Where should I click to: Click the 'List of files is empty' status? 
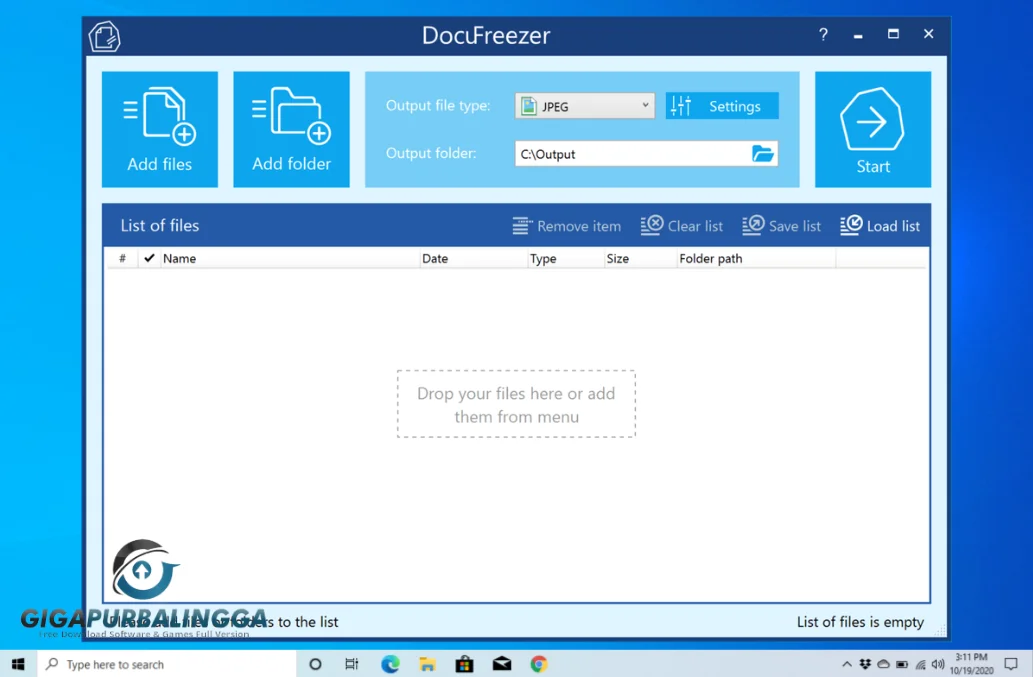[860, 622]
